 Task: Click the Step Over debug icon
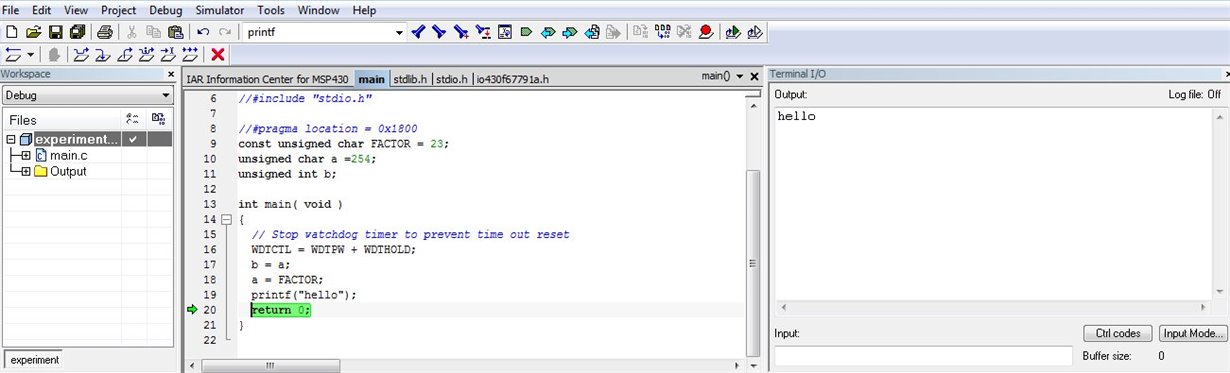coord(81,54)
